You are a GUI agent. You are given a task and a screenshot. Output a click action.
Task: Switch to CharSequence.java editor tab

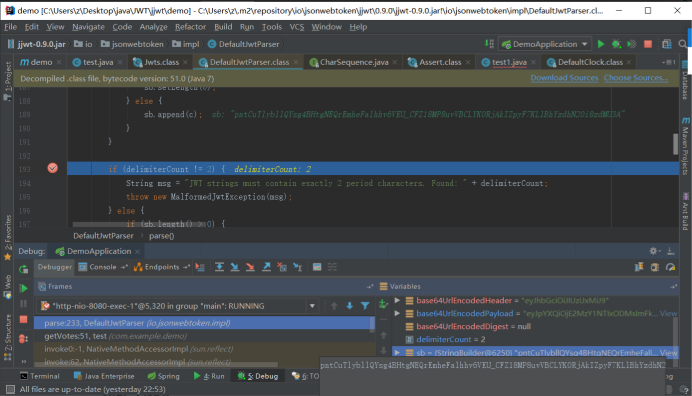[x=354, y=62]
